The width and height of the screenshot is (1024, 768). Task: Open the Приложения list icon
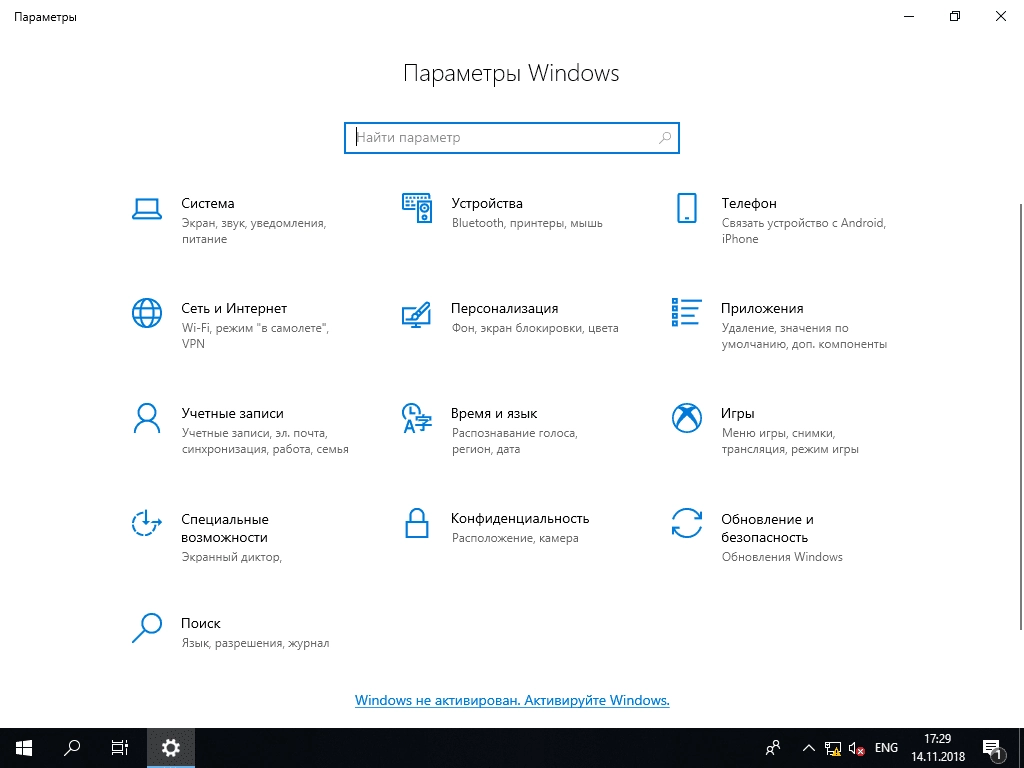coord(686,312)
